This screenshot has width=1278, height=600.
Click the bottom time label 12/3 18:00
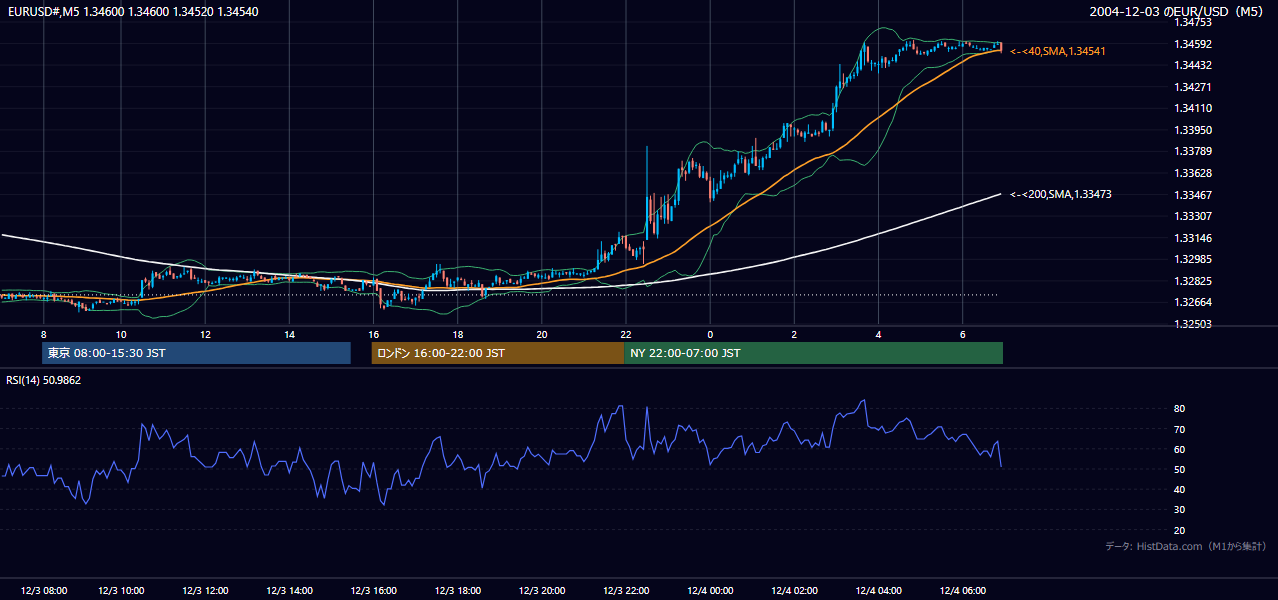pyautogui.click(x=458, y=590)
